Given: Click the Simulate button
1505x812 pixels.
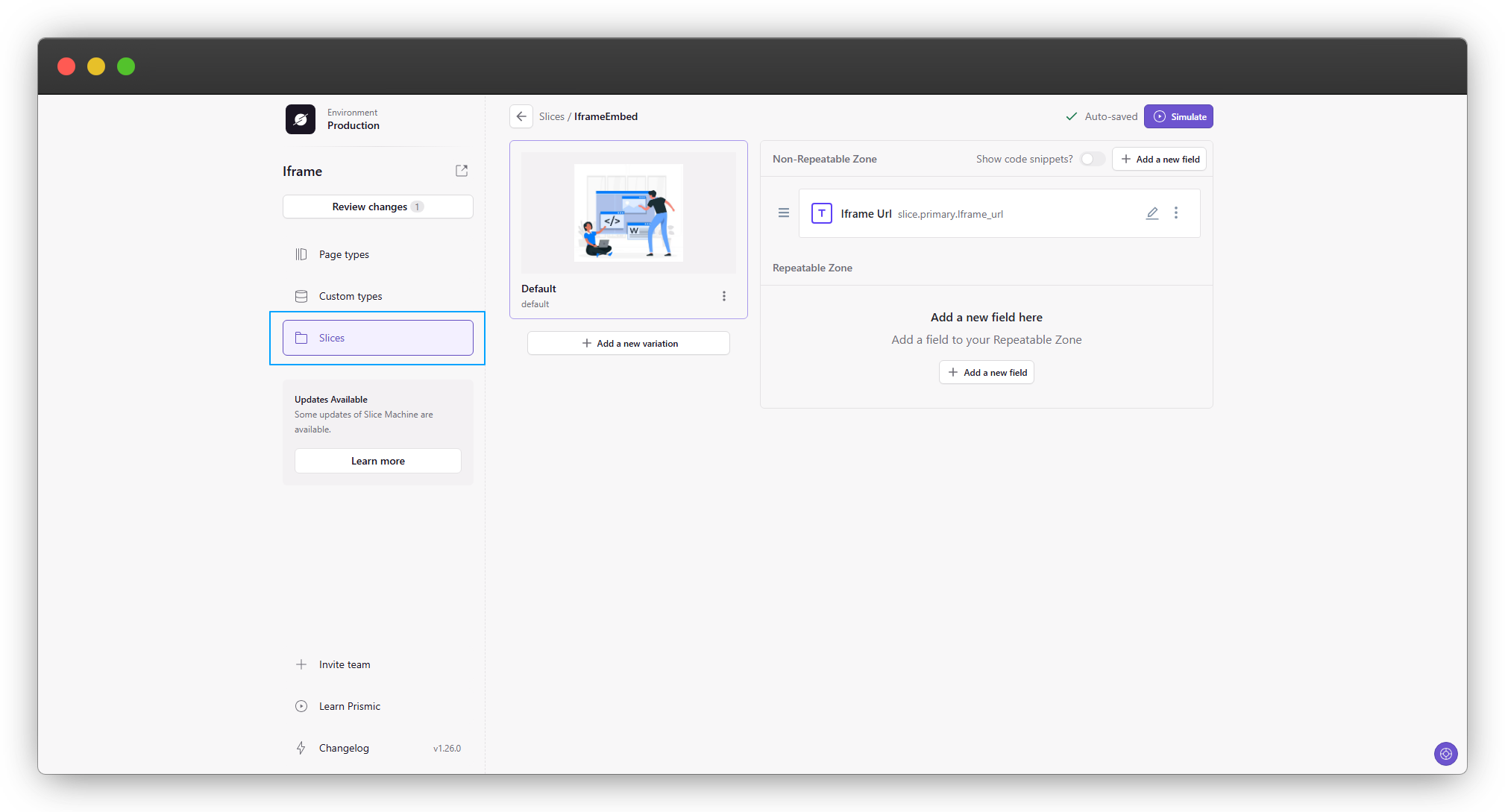Looking at the screenshot, I should 1178,116.
